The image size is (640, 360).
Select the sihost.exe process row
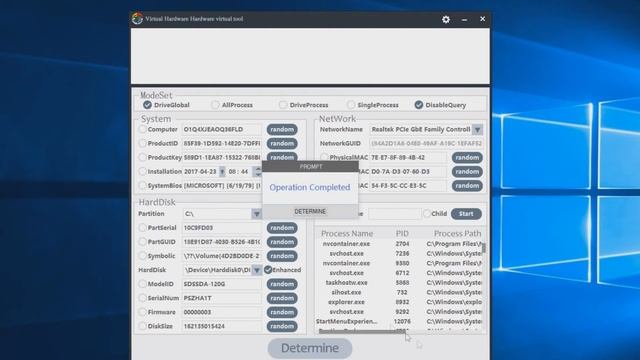click(399, 292)
